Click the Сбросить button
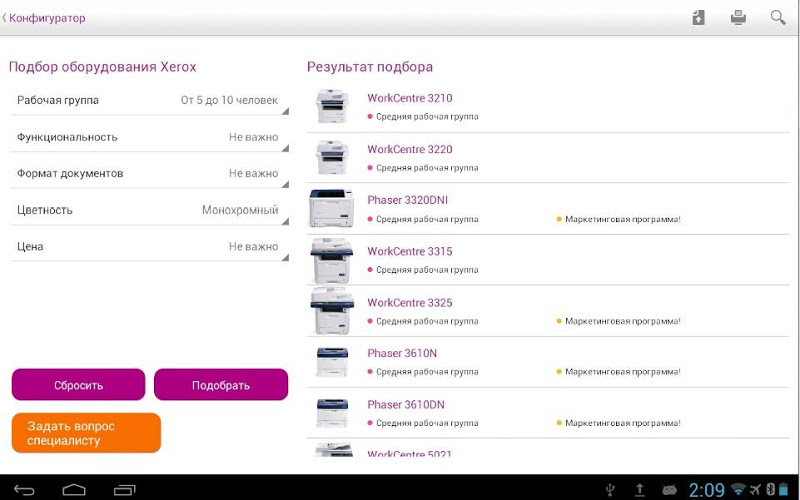 [x=79, y=385]
